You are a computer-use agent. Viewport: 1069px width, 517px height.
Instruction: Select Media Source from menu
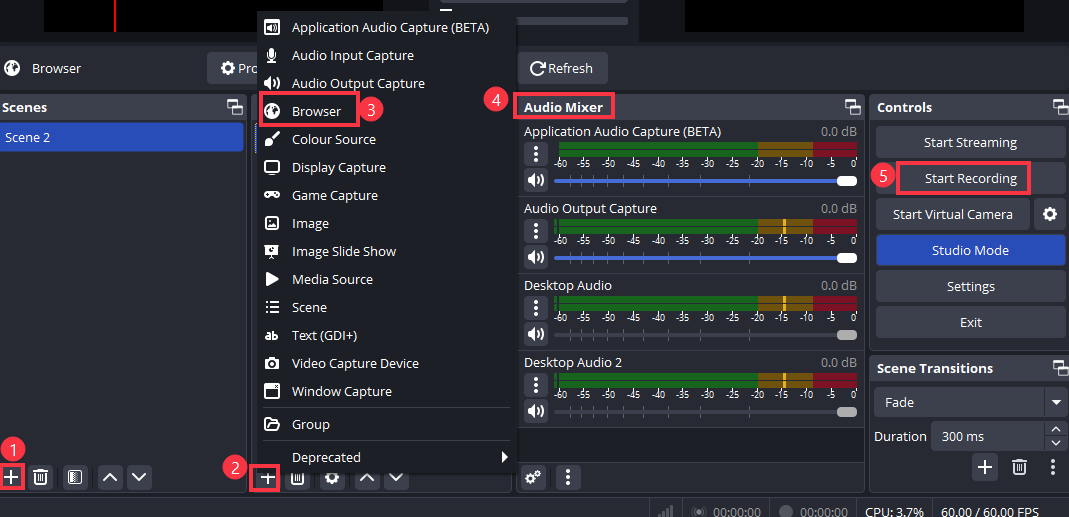[387, 279]
